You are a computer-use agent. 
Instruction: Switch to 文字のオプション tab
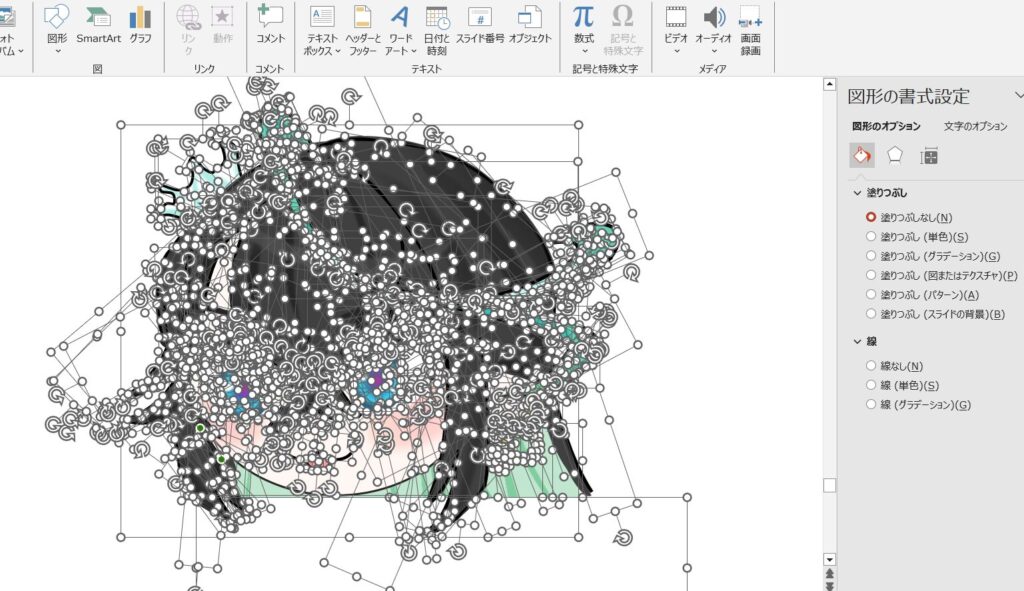click(x=975, y=127)
